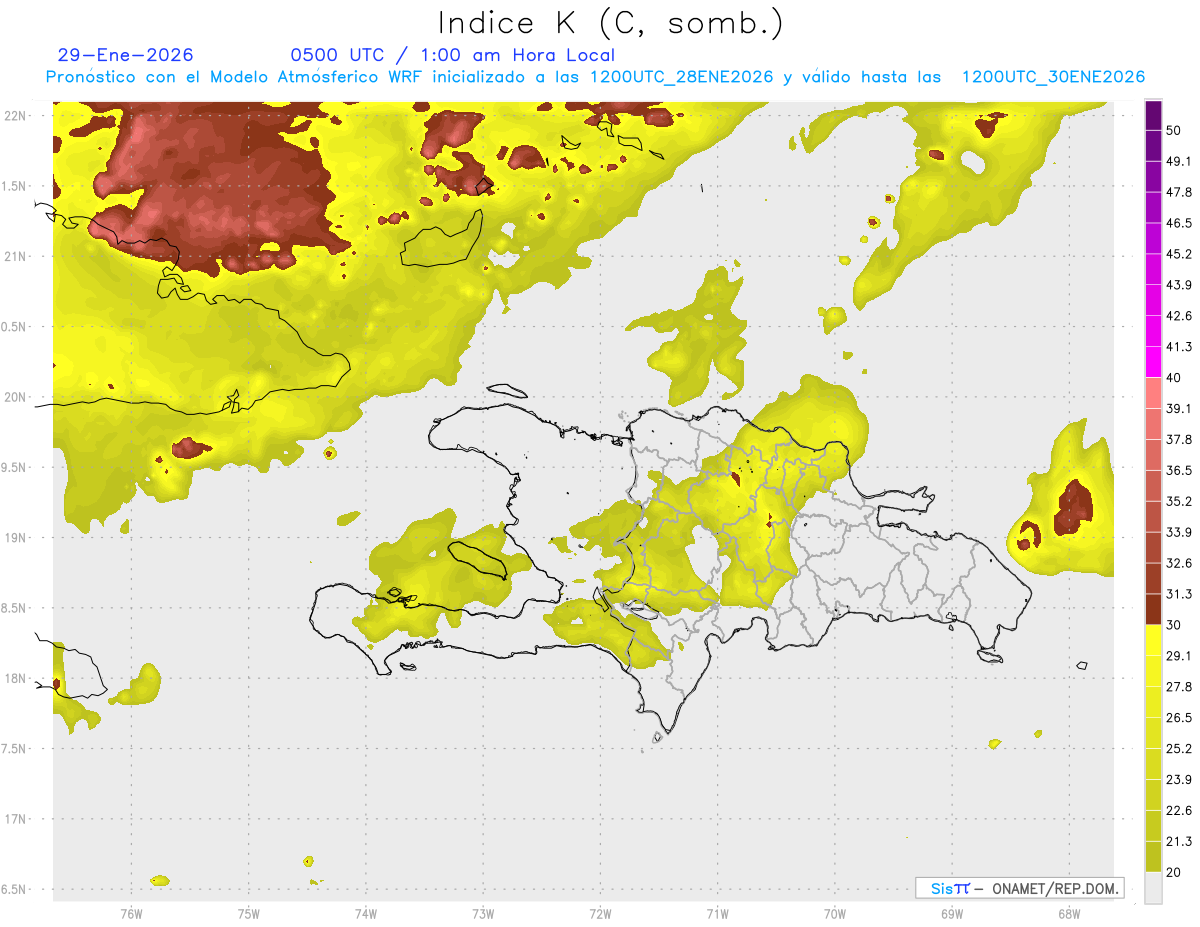Click the "17N" latitude axis label
1200x927 pixels.
tap(15, 820)
